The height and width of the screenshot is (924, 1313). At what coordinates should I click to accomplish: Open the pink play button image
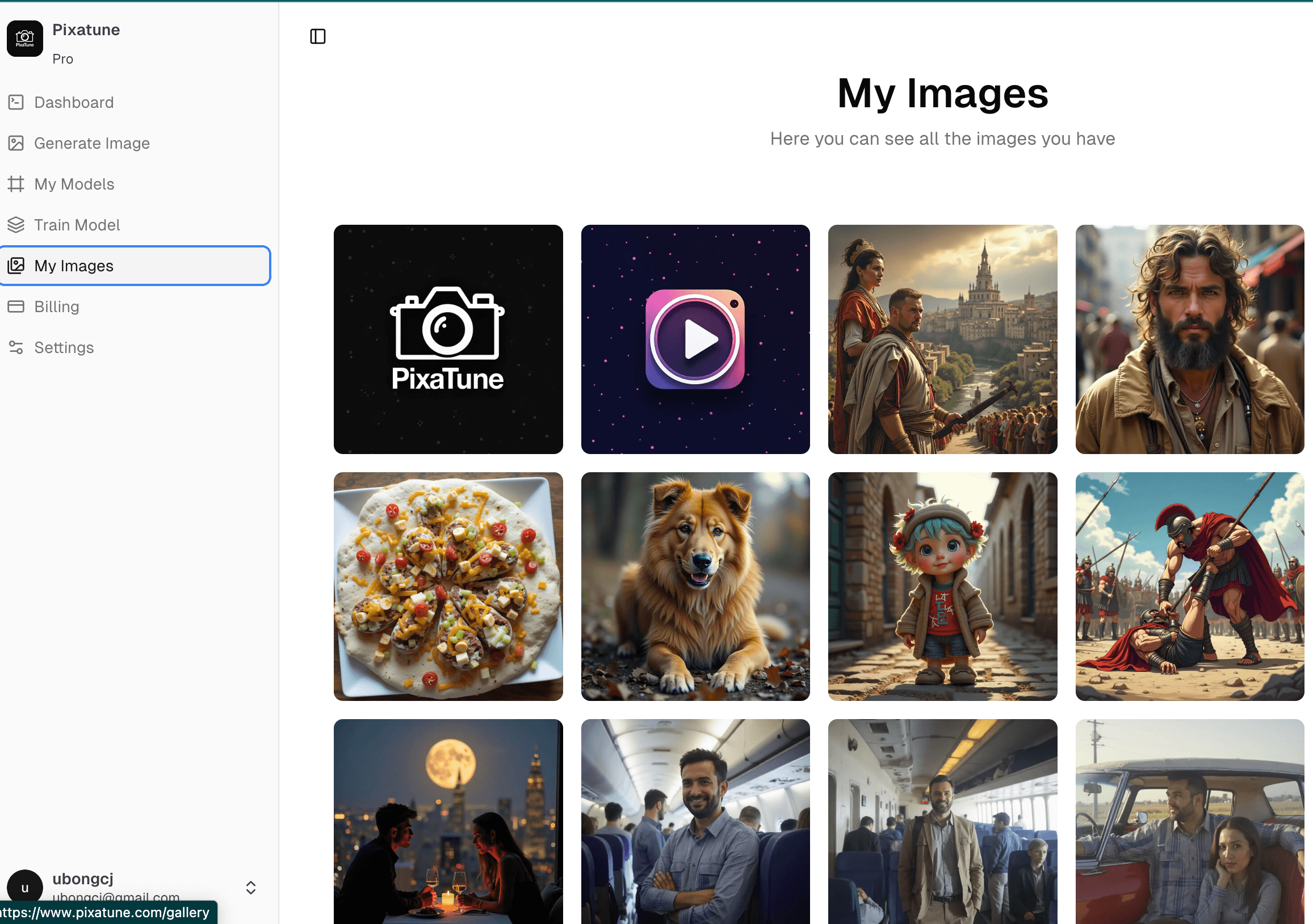coord(695,339)
